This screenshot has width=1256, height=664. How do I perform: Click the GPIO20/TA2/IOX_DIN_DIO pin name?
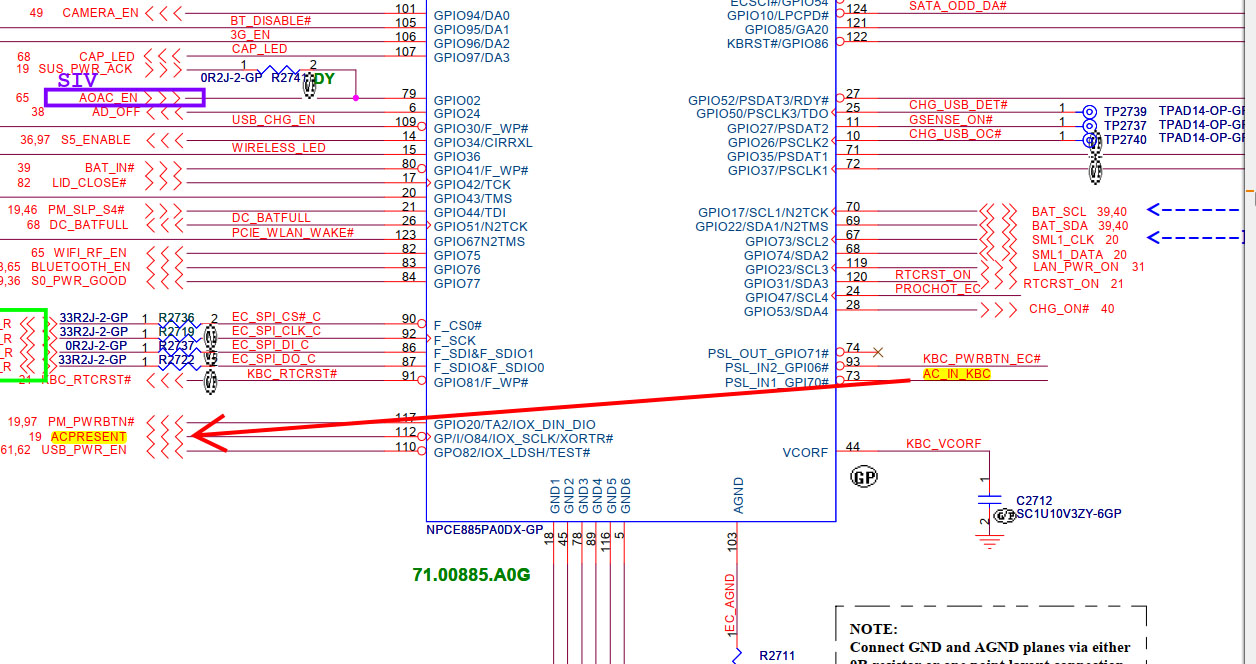pos(514,425)
